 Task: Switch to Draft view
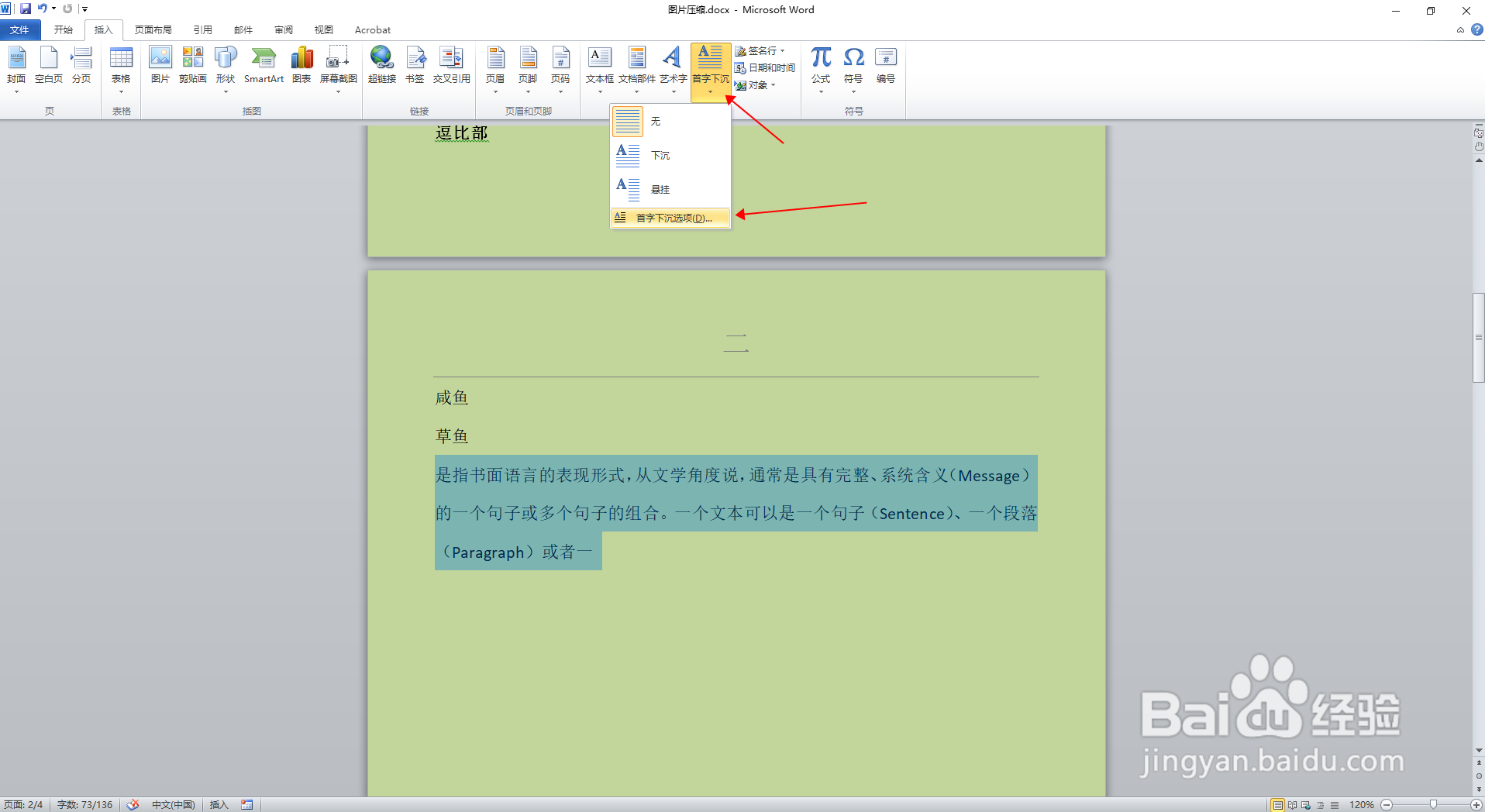tap(1334, 805)
